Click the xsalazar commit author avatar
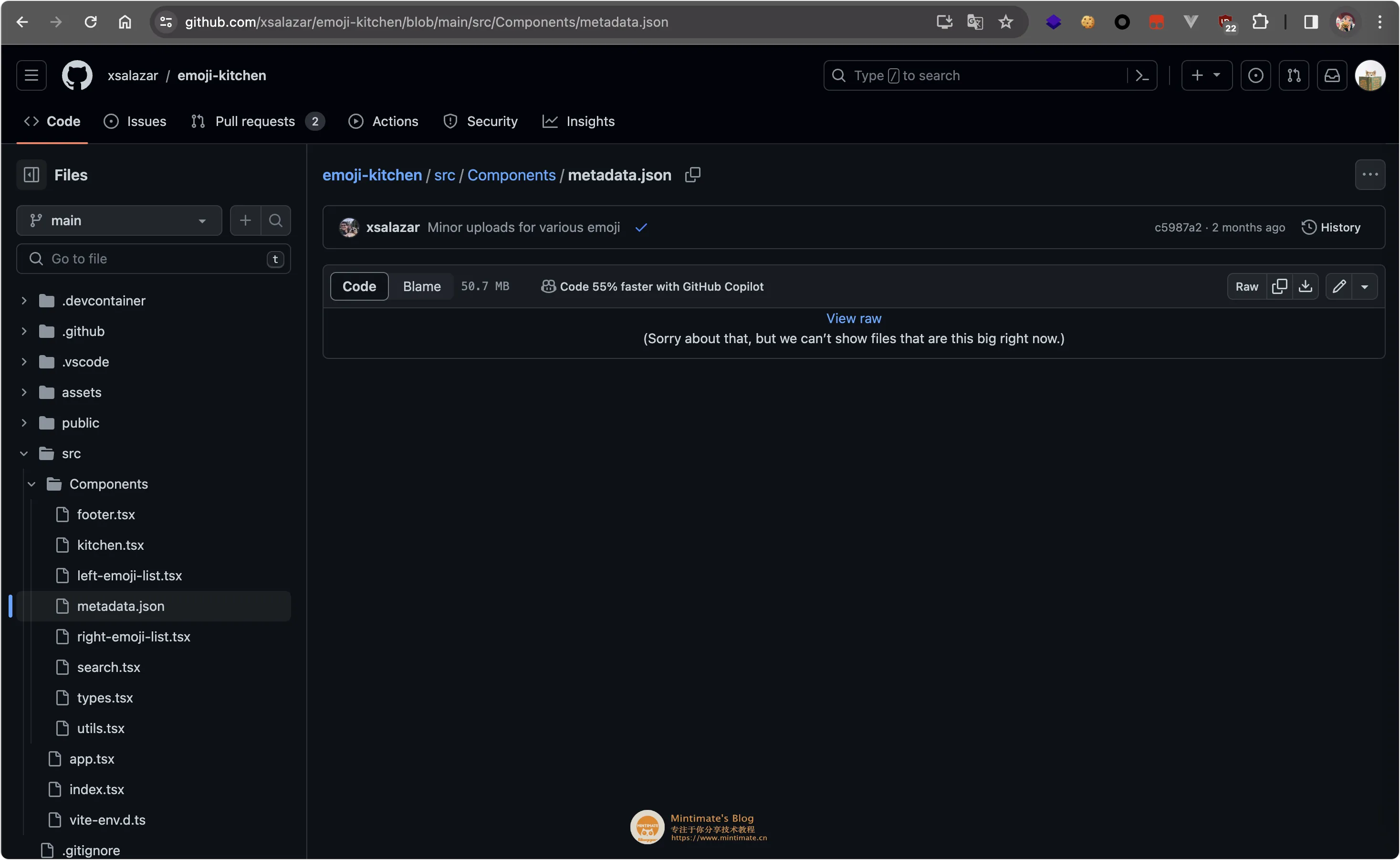 pos(349,227)
